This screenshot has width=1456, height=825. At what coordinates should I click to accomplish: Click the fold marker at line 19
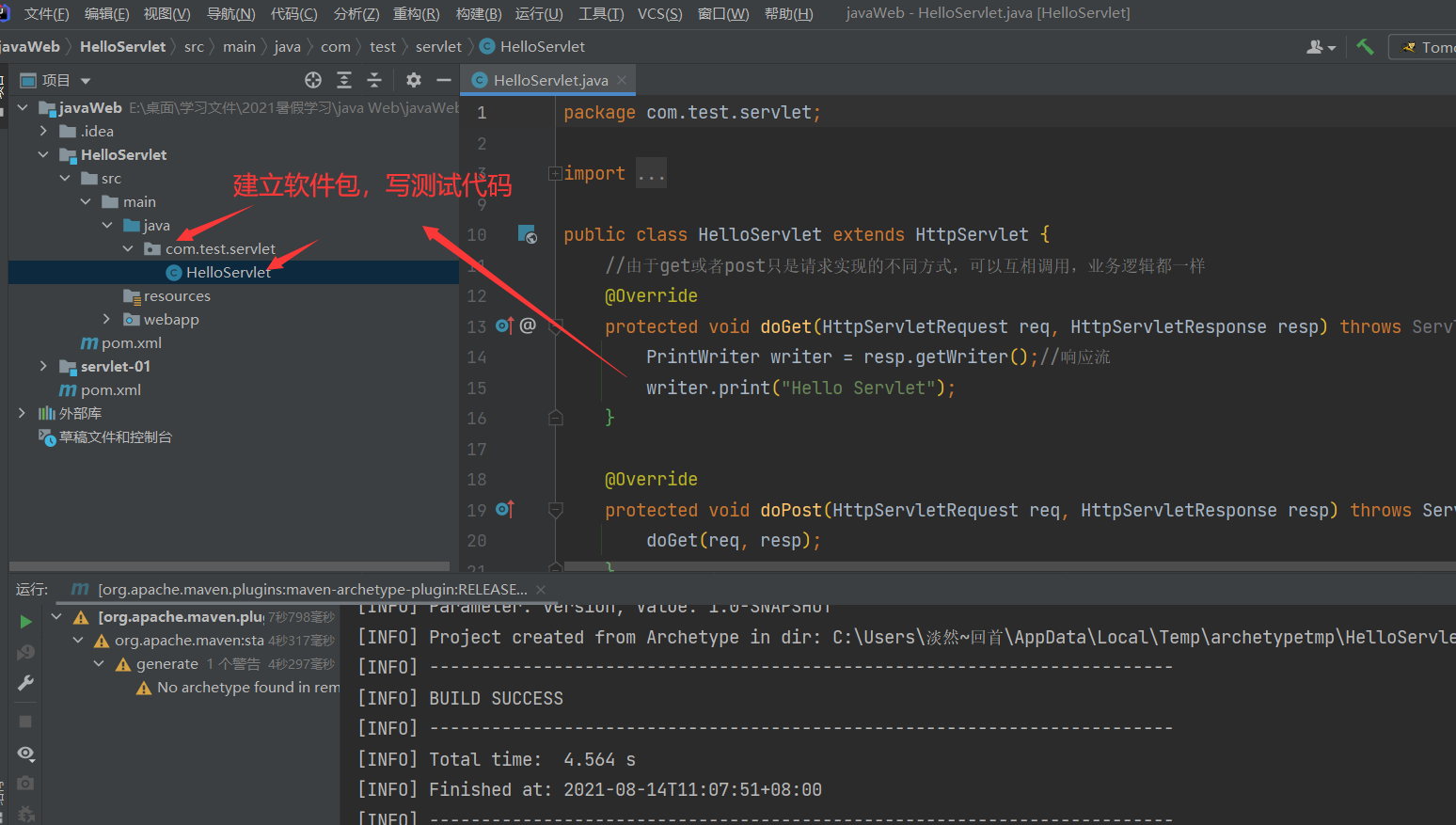(x=556, y=510)
